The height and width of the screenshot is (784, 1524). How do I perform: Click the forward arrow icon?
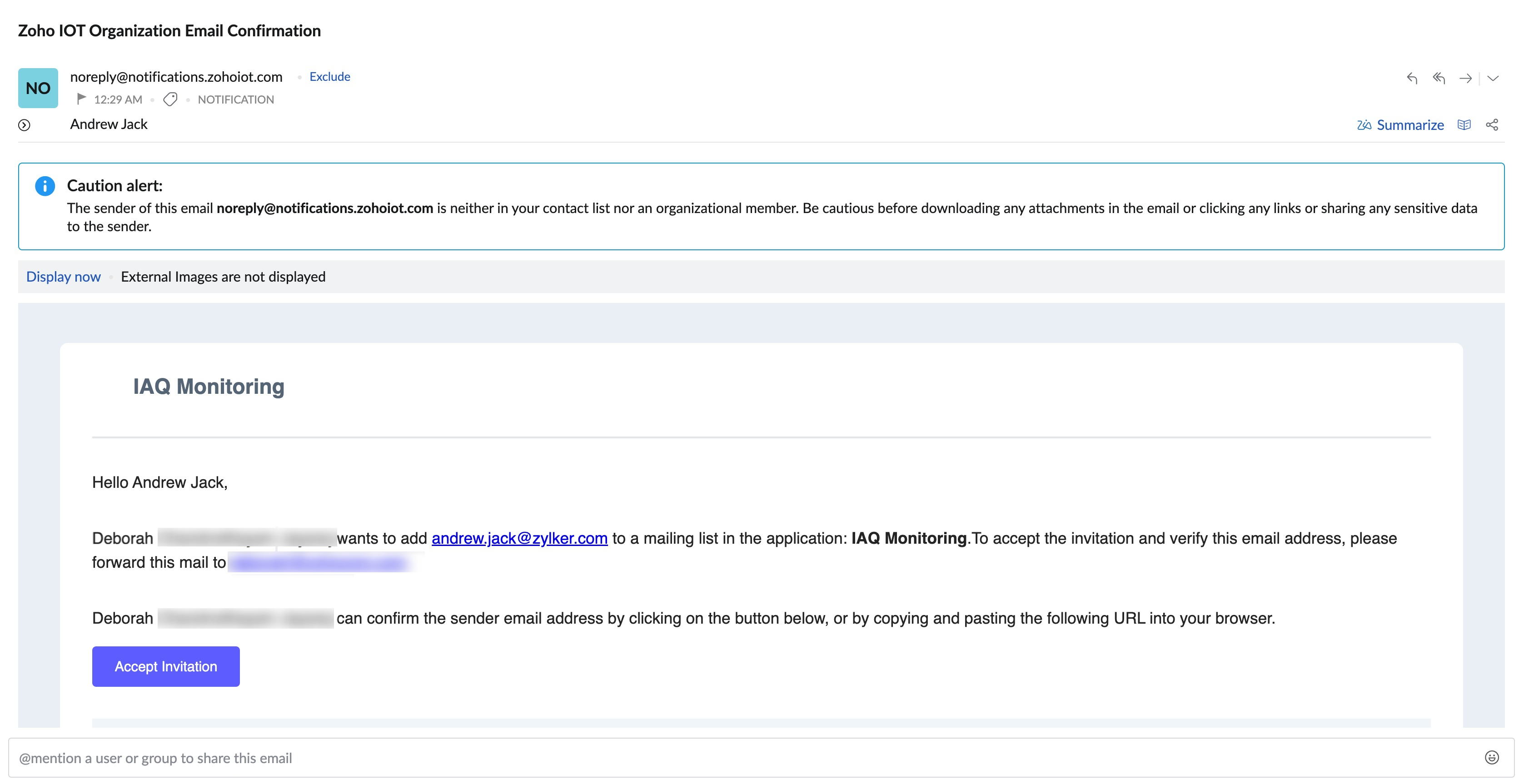(1465, 78)
